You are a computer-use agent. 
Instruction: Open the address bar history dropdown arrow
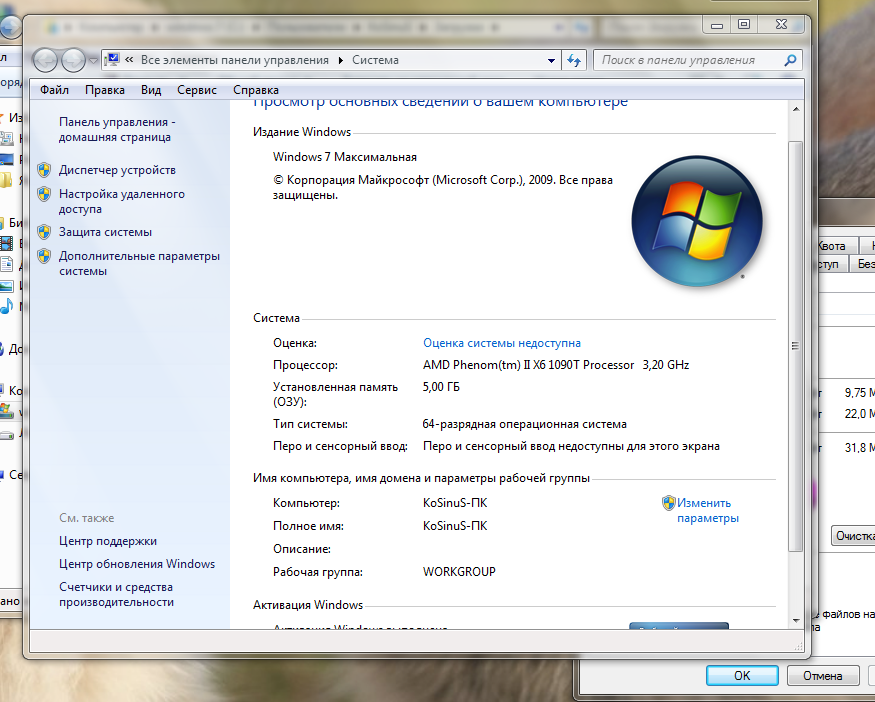551,60
